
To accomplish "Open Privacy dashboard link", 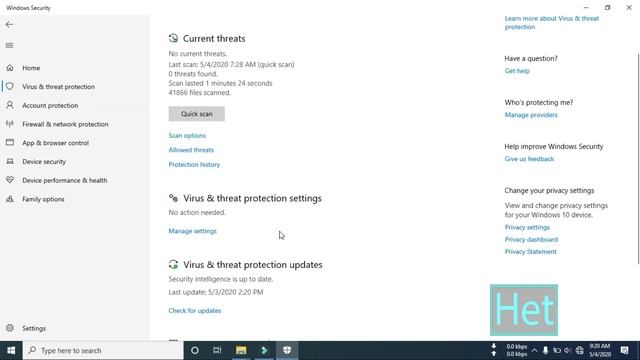I will pos(531,240).
